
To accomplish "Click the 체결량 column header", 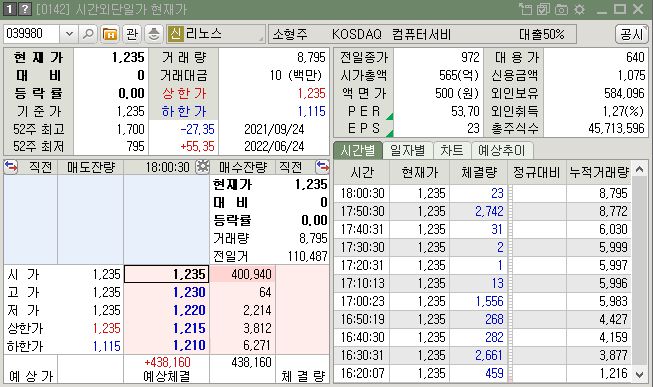I will (x=479, y=172).
